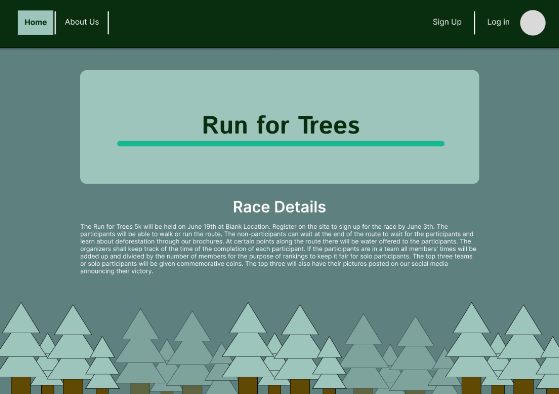This screenshot has height=394, width=559.
Task: Select the Run for Trees title
Action: [281, 125]
